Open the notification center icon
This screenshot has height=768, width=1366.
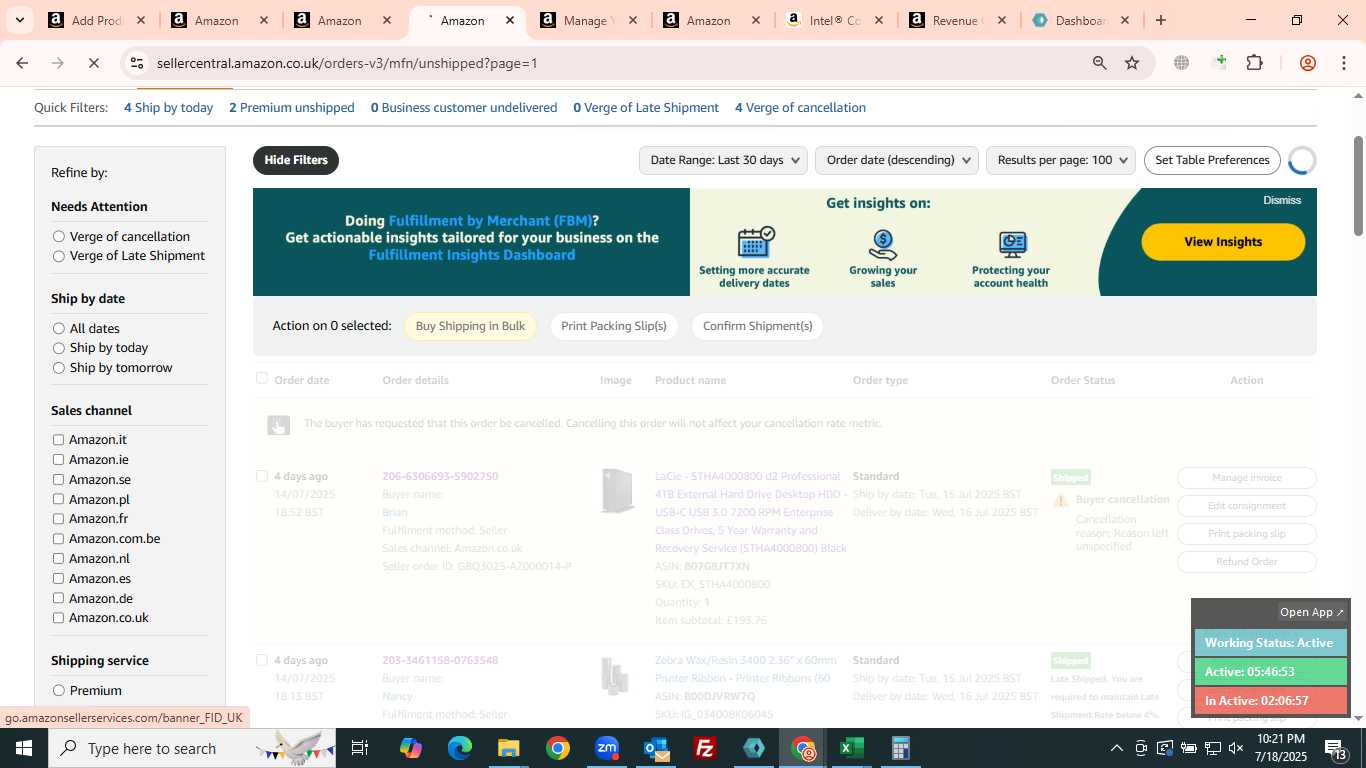click(1337, 748)
